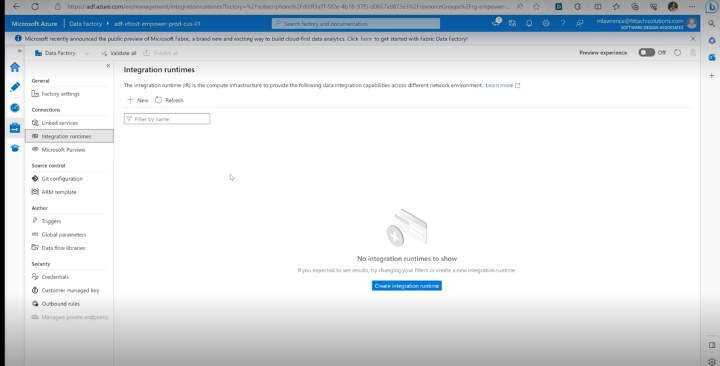Open the Author pencil hub
Screen dimensions: 720x366
click(15, 87)
